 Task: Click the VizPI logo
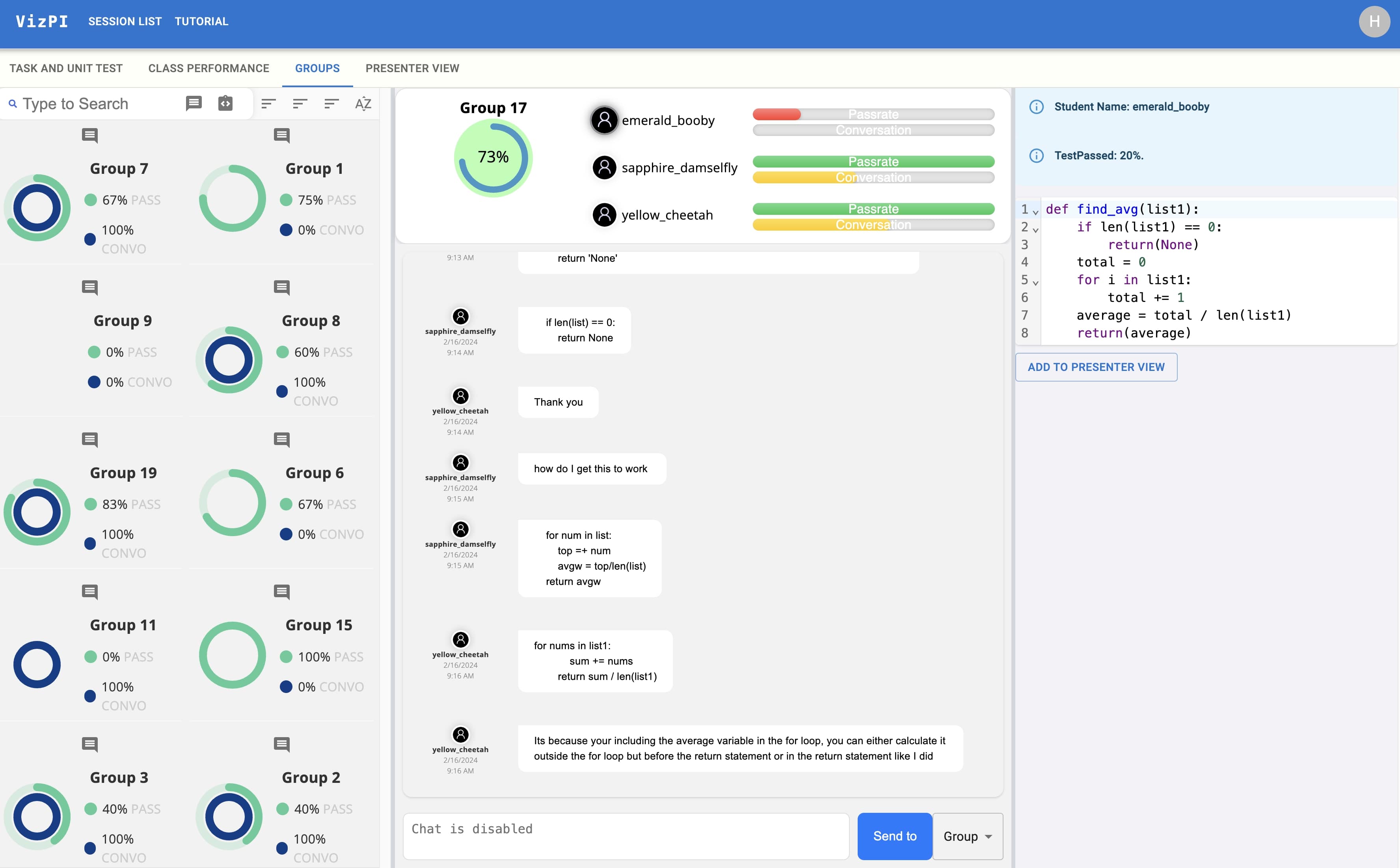[41, 21]
